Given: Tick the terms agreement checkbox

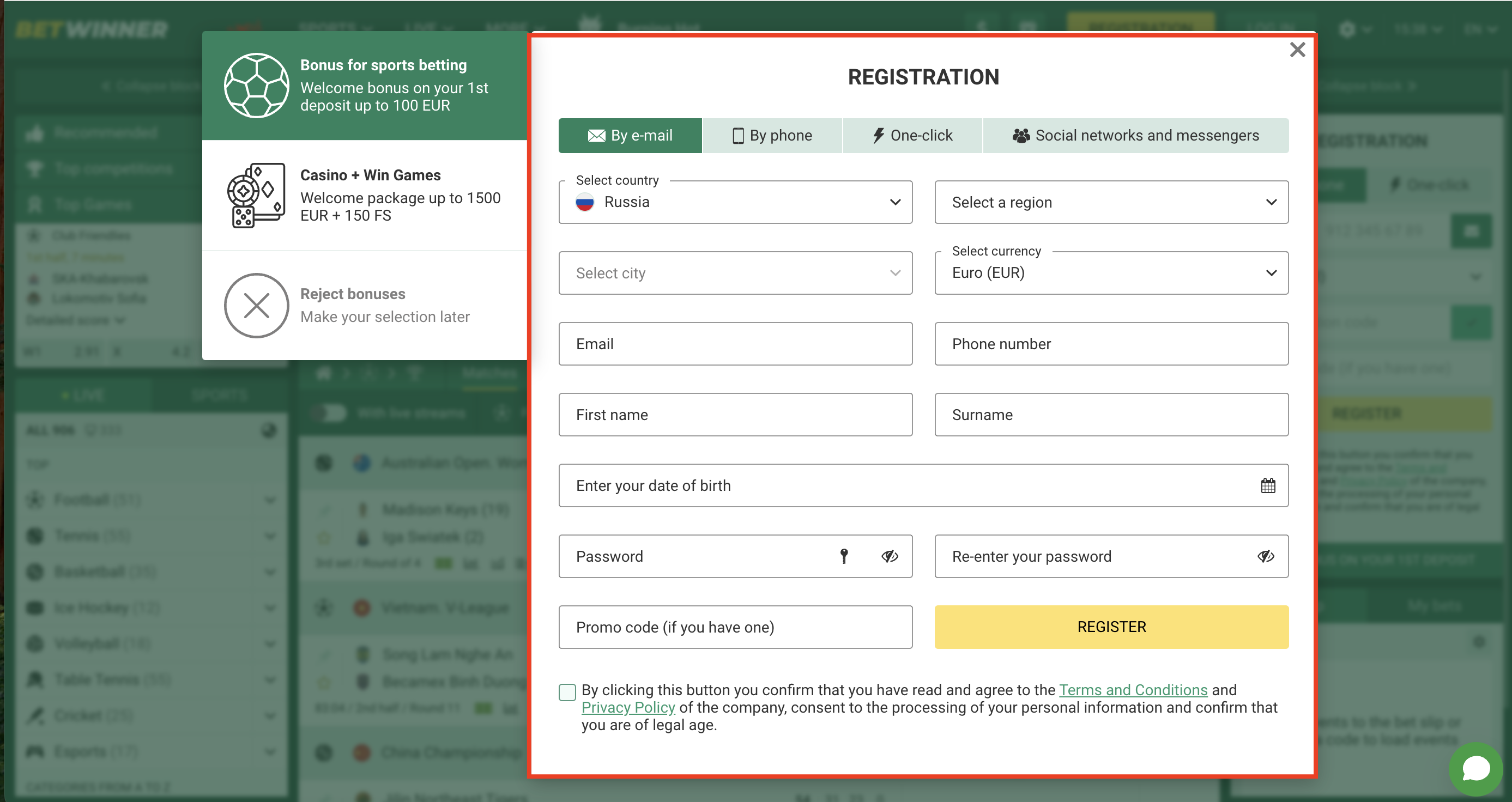Looking at the screenshot, I should click(567, 692).
